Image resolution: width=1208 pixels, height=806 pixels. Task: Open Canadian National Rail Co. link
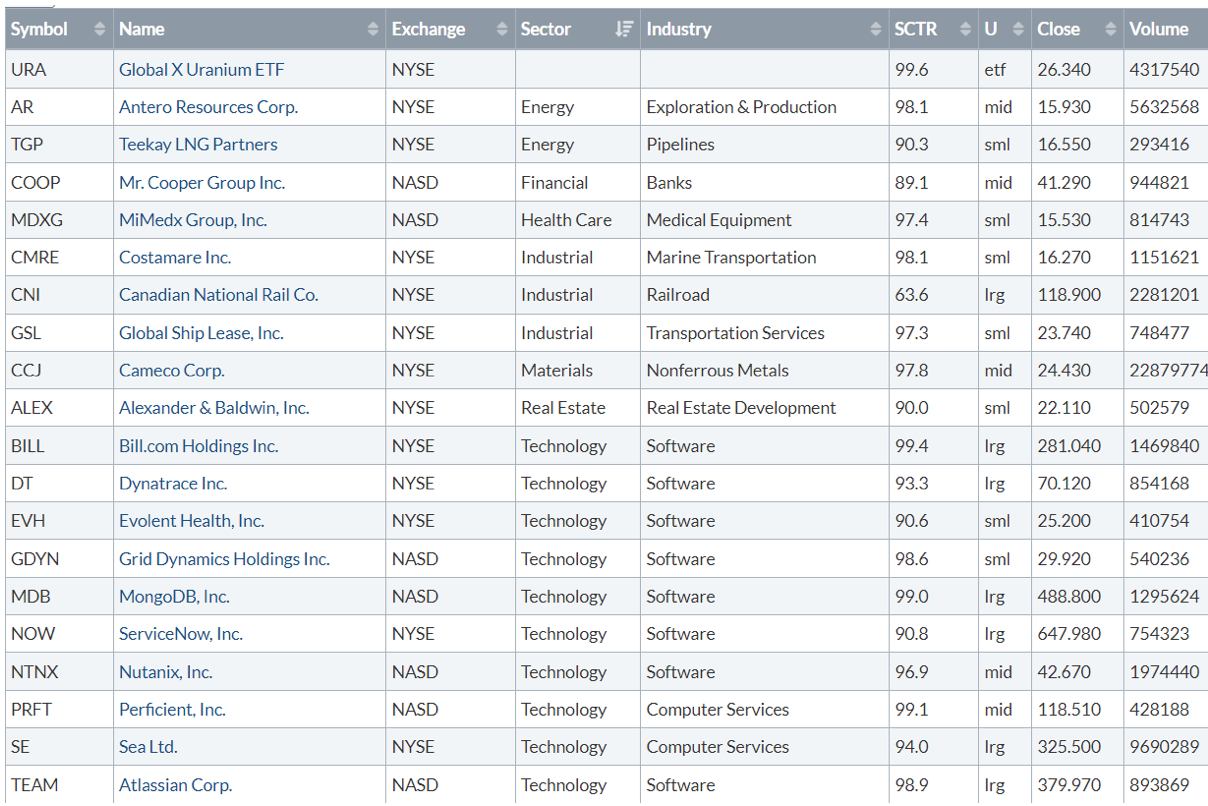(x=218, y=295)
